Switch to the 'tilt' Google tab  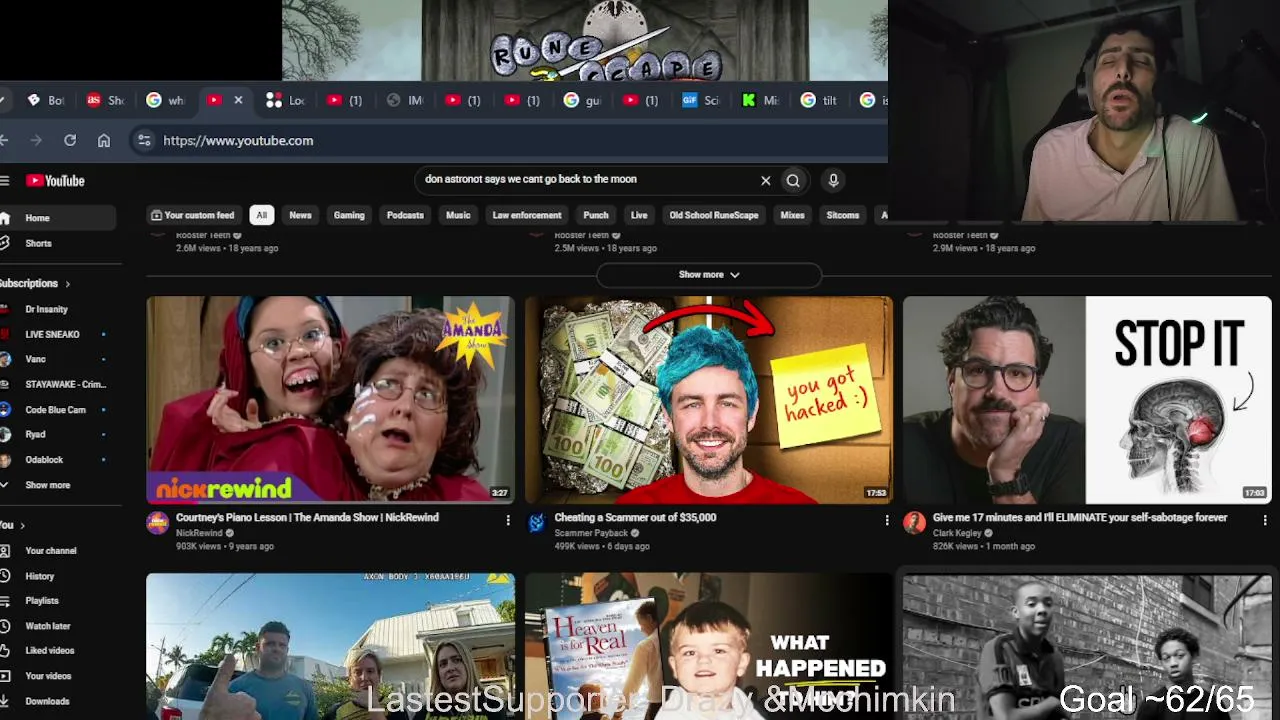(819, 100)
